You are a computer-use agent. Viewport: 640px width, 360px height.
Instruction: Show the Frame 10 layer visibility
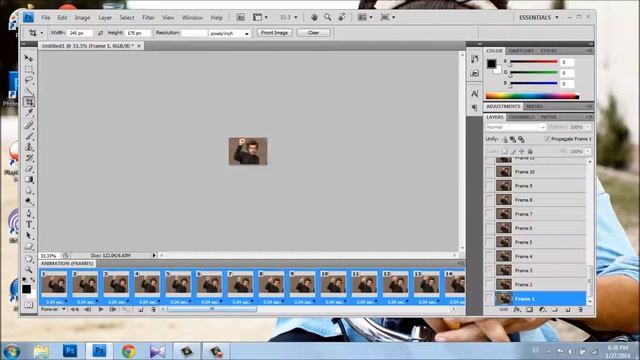click(489, 172)
